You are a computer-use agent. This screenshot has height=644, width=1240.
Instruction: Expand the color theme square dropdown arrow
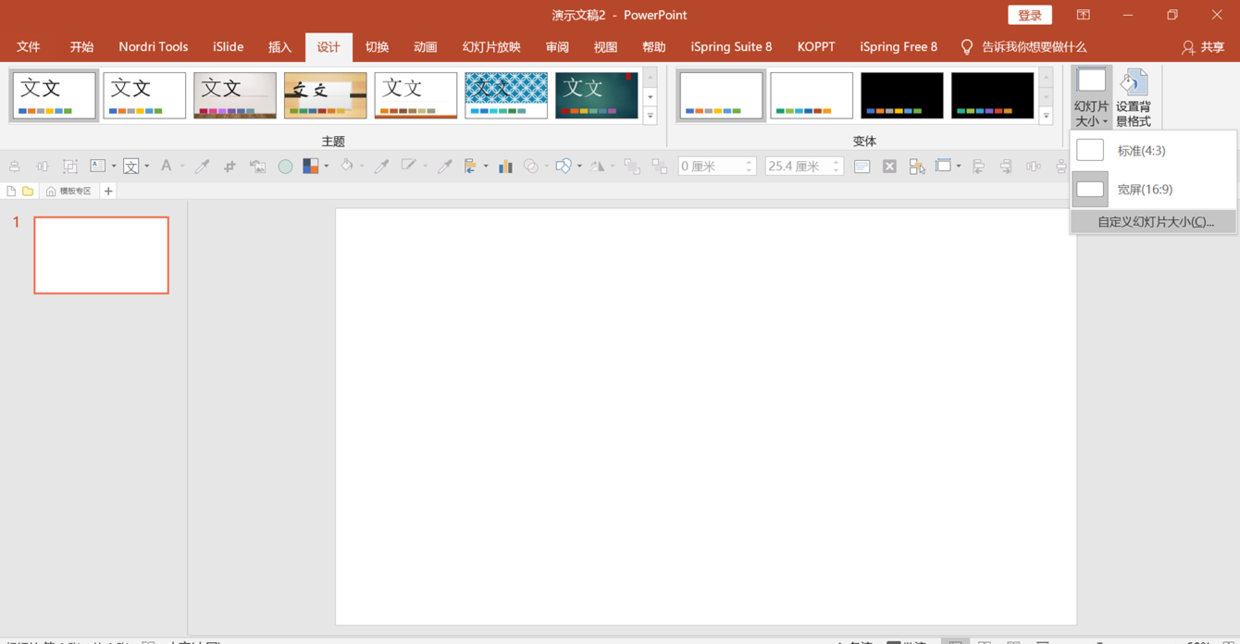(x=326, y=166)
